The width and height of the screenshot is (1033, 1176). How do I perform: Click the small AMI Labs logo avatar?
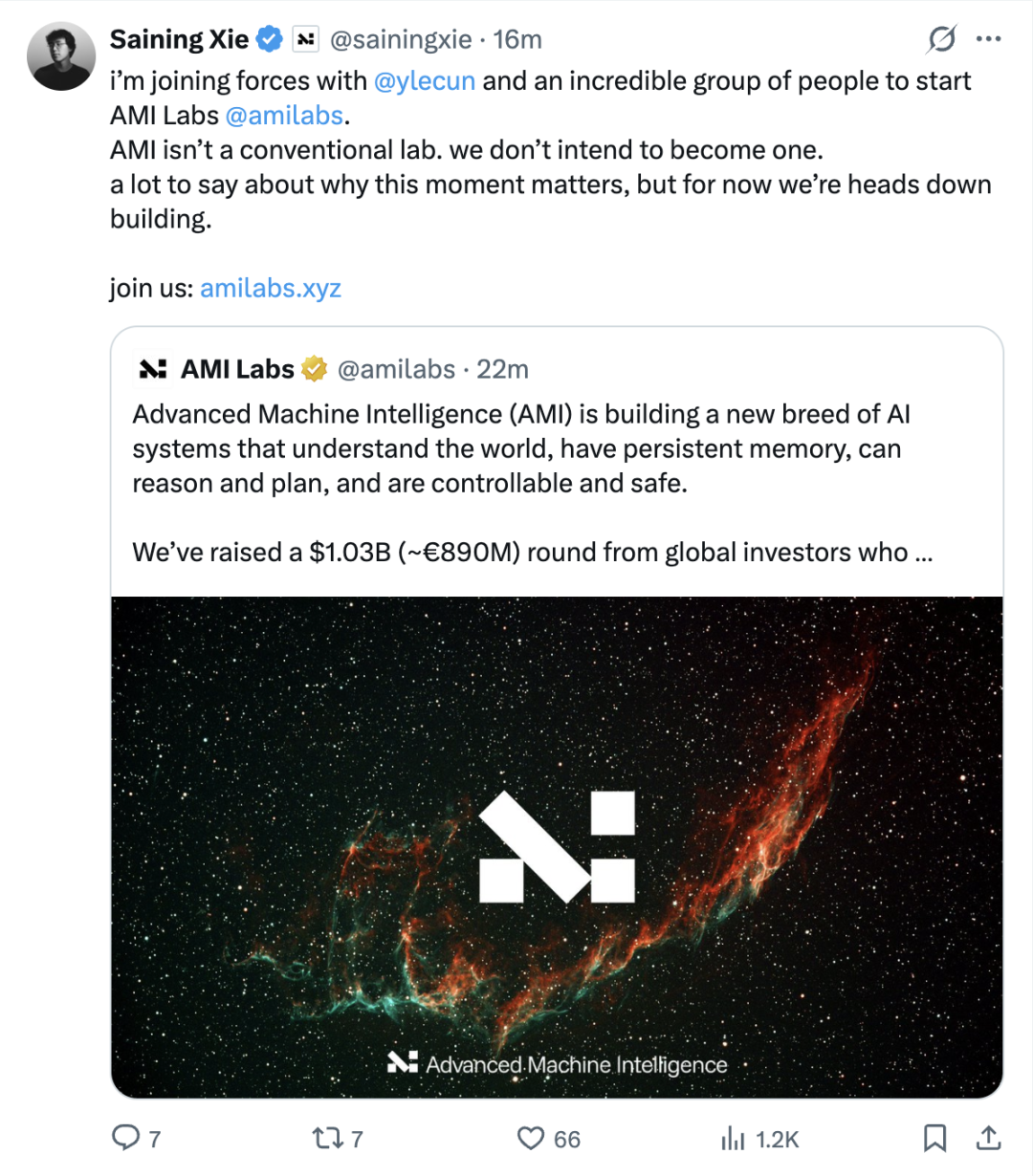click(153, 369)
